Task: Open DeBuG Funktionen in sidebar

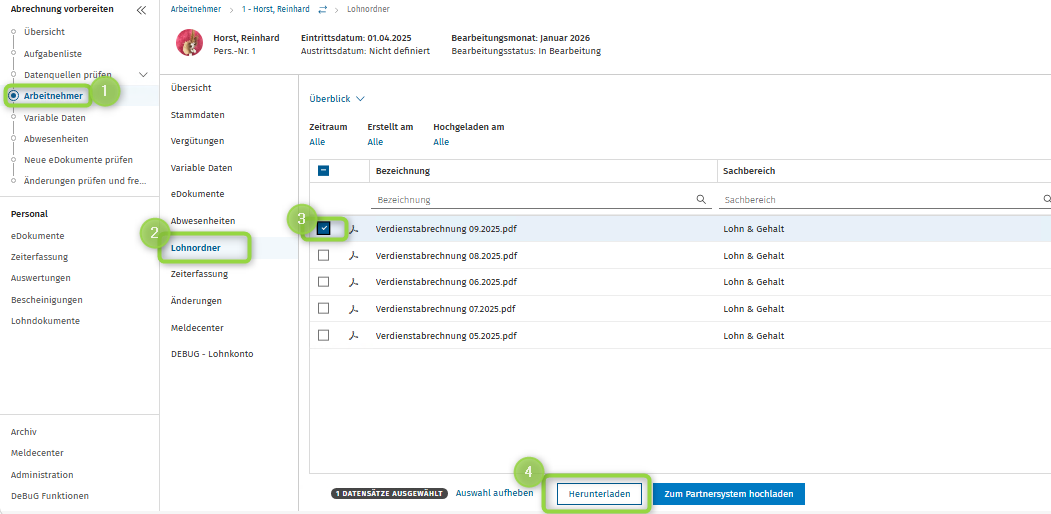Action: point(50,496)
